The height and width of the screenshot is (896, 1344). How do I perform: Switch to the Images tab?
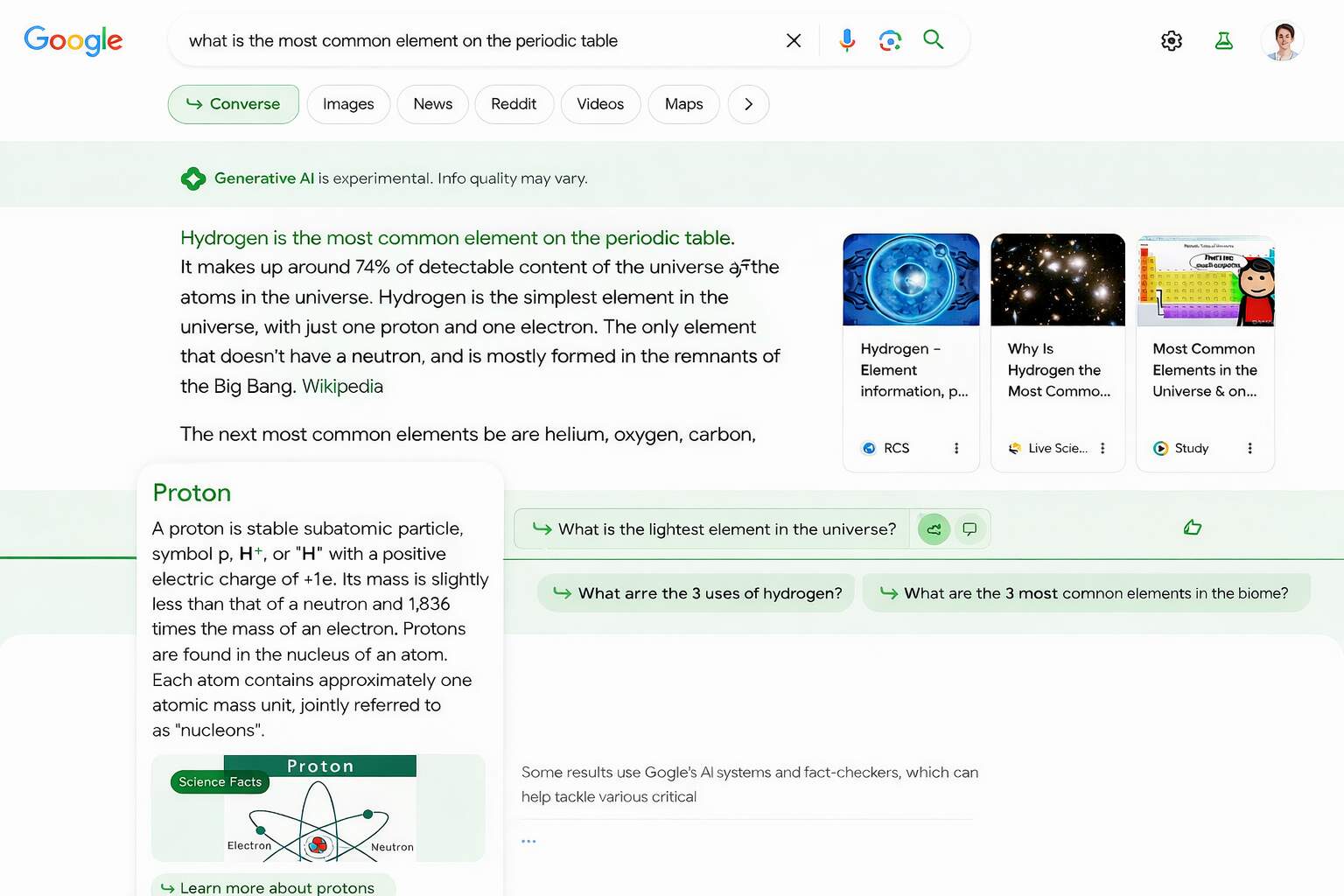pyautogui.click(x=348, y=104)
